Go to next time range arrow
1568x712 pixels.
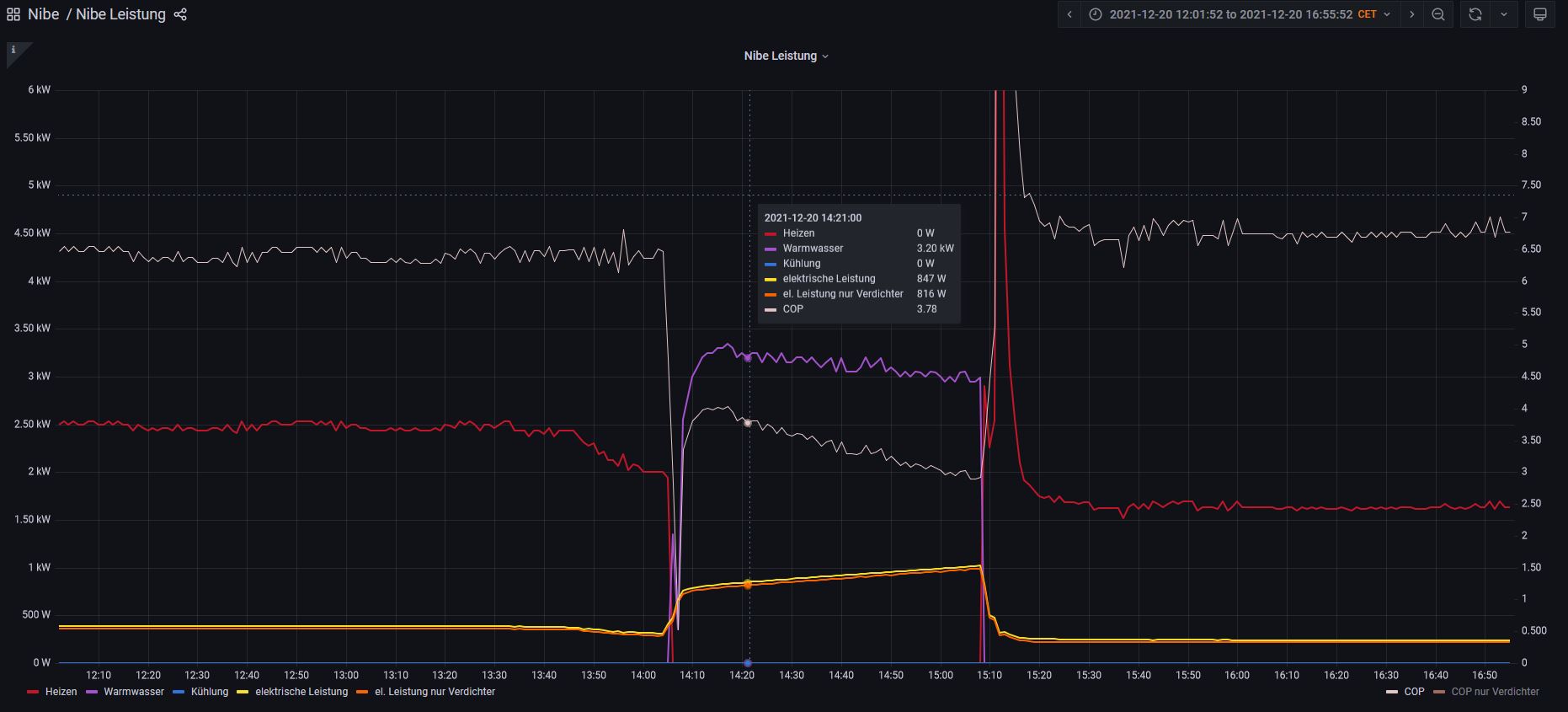tap(1412, 14)
